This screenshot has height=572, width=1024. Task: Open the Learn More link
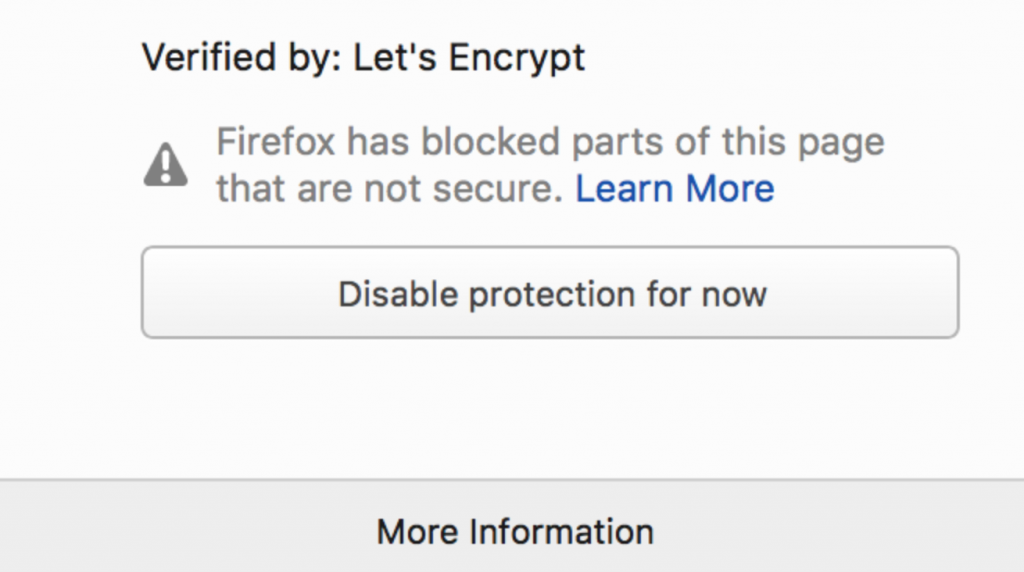click(x=674, y=188)
